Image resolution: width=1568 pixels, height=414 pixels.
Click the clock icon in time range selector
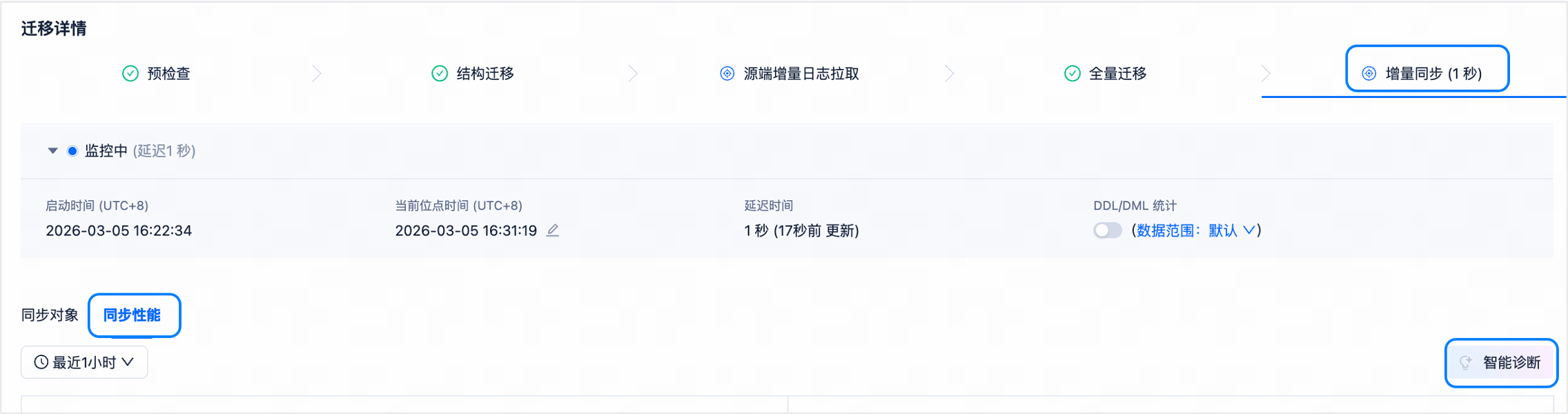[x=41, y=362]
